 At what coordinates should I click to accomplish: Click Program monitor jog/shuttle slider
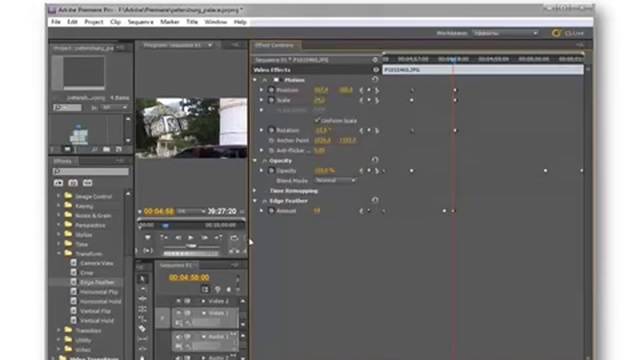[191, 246]
